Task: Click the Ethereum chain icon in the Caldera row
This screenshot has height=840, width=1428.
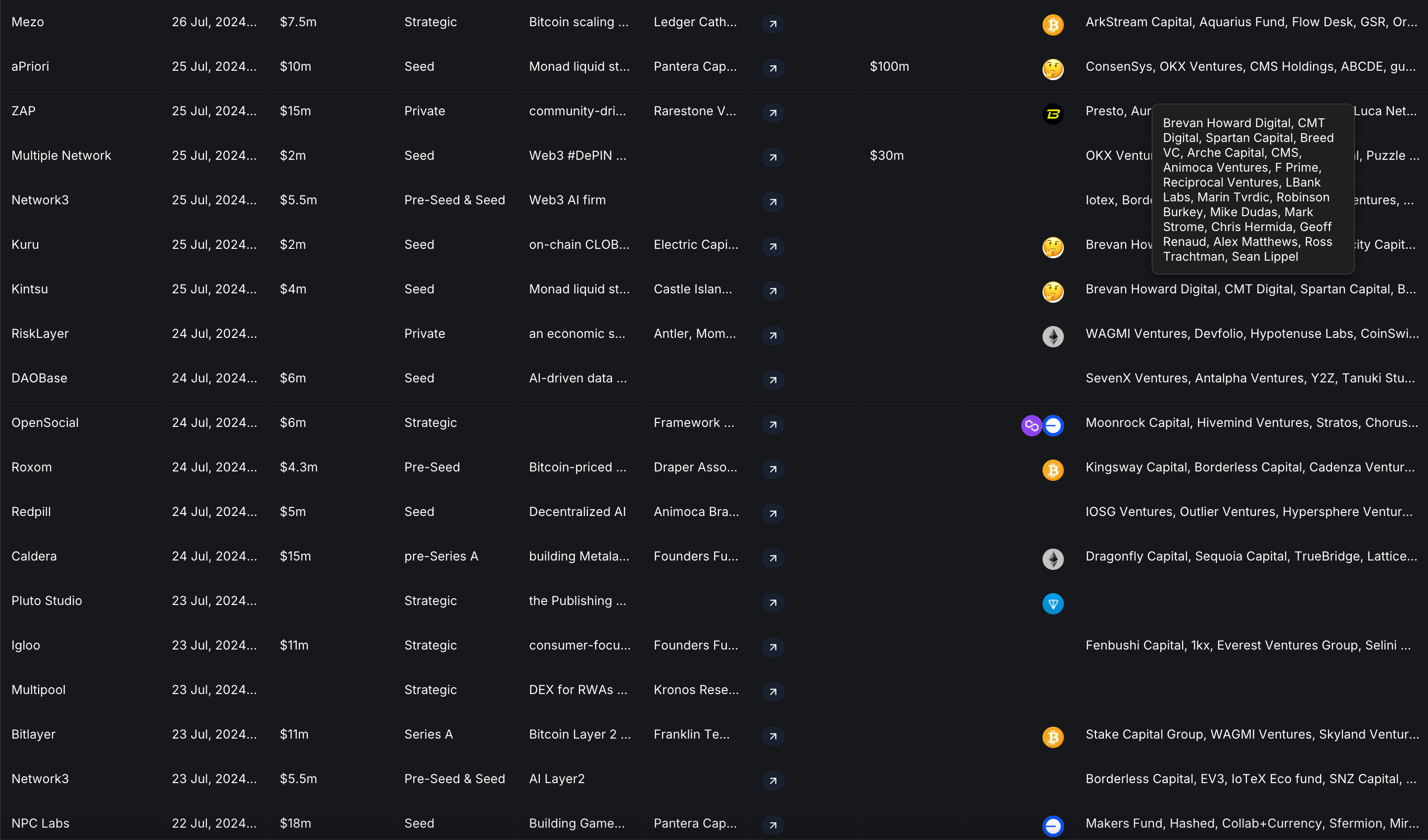Action: point(1053,559)
